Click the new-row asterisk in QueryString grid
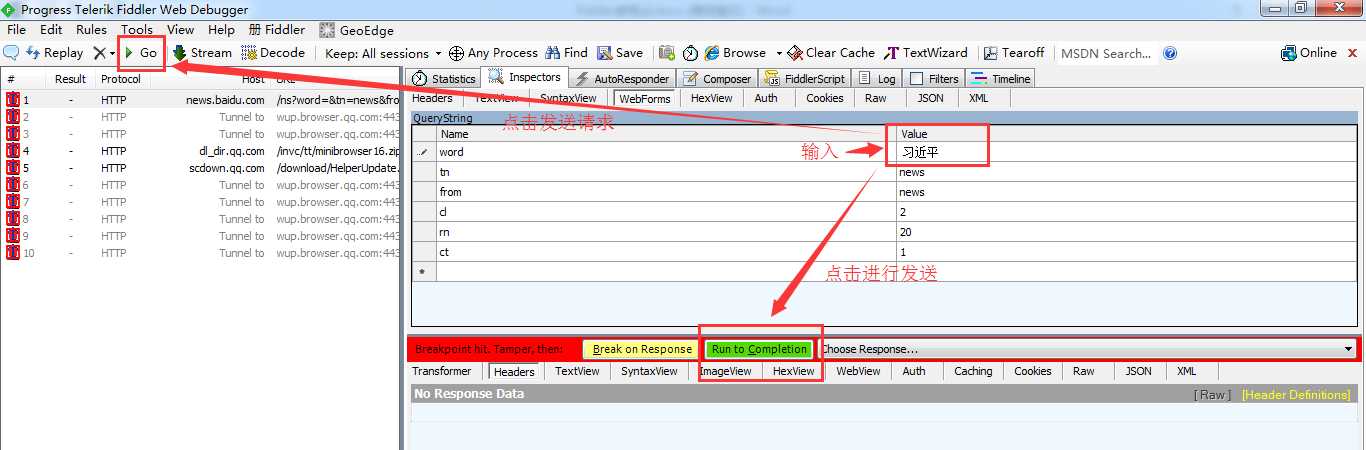1366x450 pixels. pyautogui.click(x=422, y=271)
